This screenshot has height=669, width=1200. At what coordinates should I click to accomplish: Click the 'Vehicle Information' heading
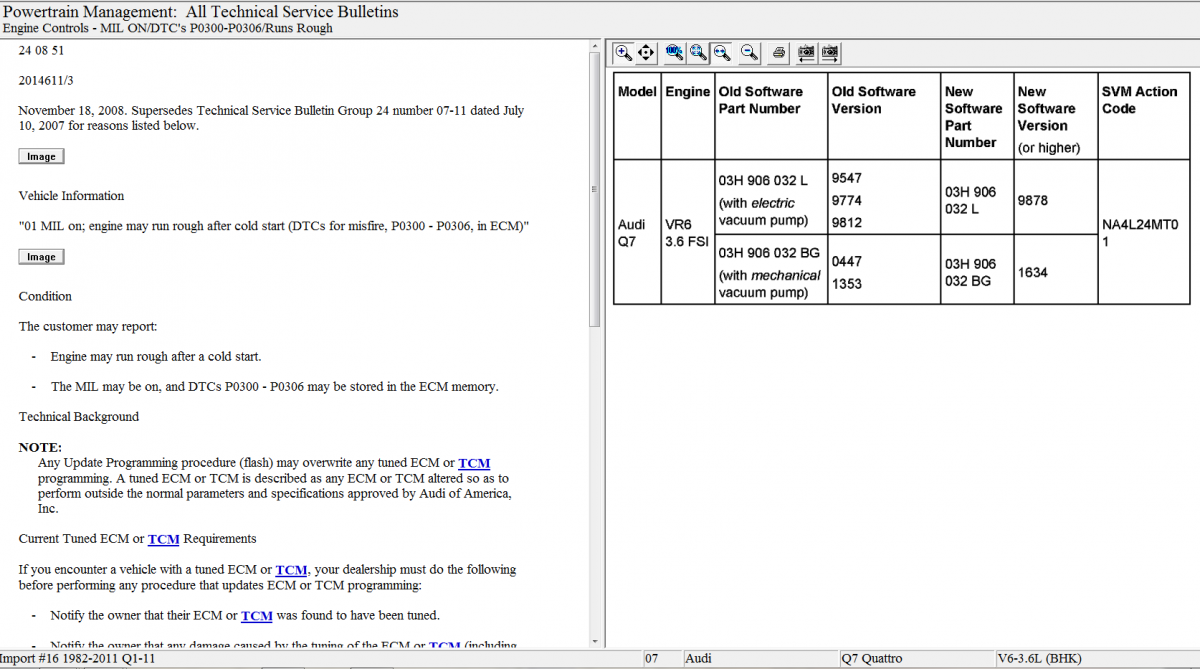pos(71,196)
